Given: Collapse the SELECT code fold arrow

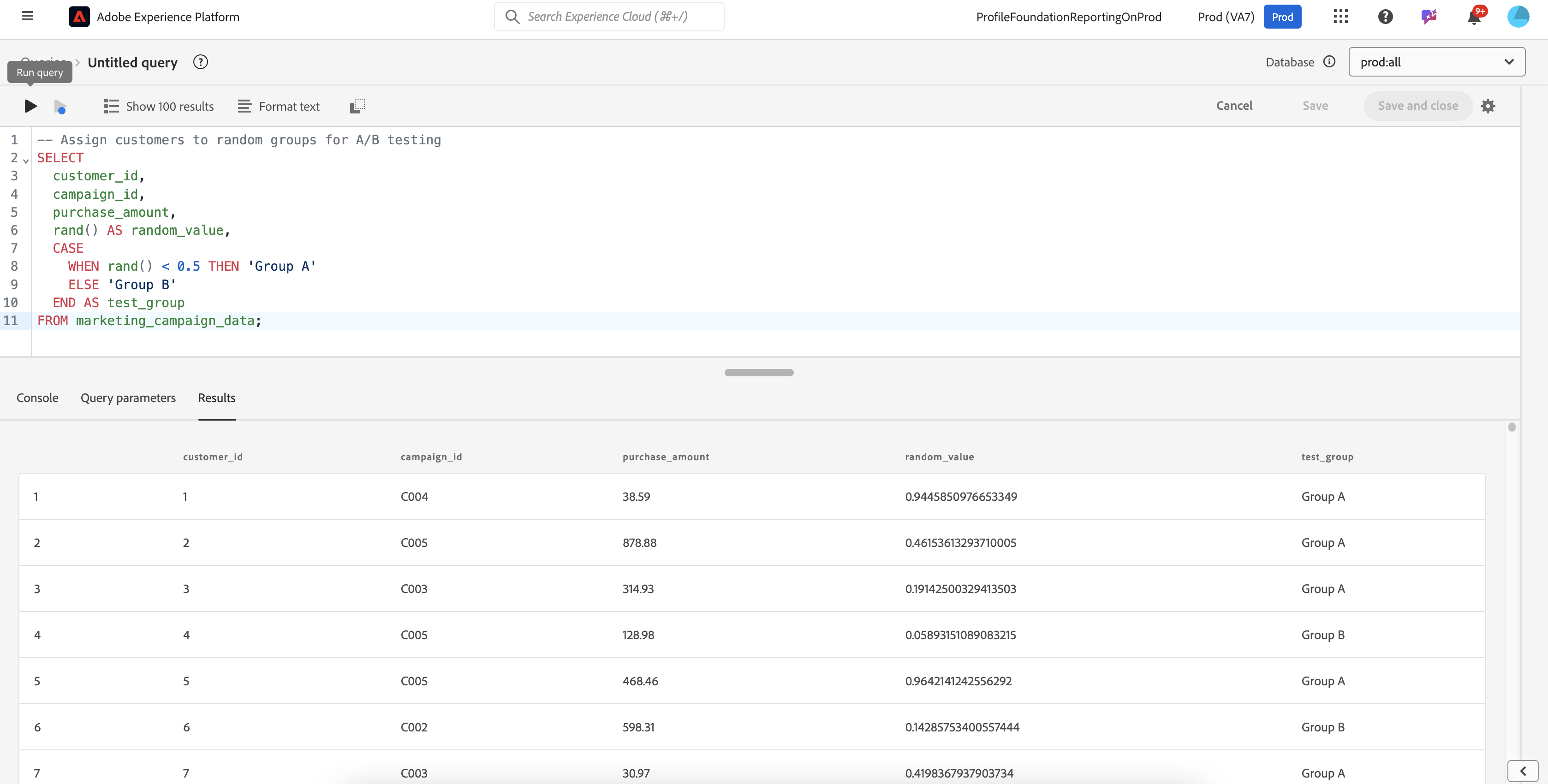Looking at the screenshot, I should click(x=26, y=160).
